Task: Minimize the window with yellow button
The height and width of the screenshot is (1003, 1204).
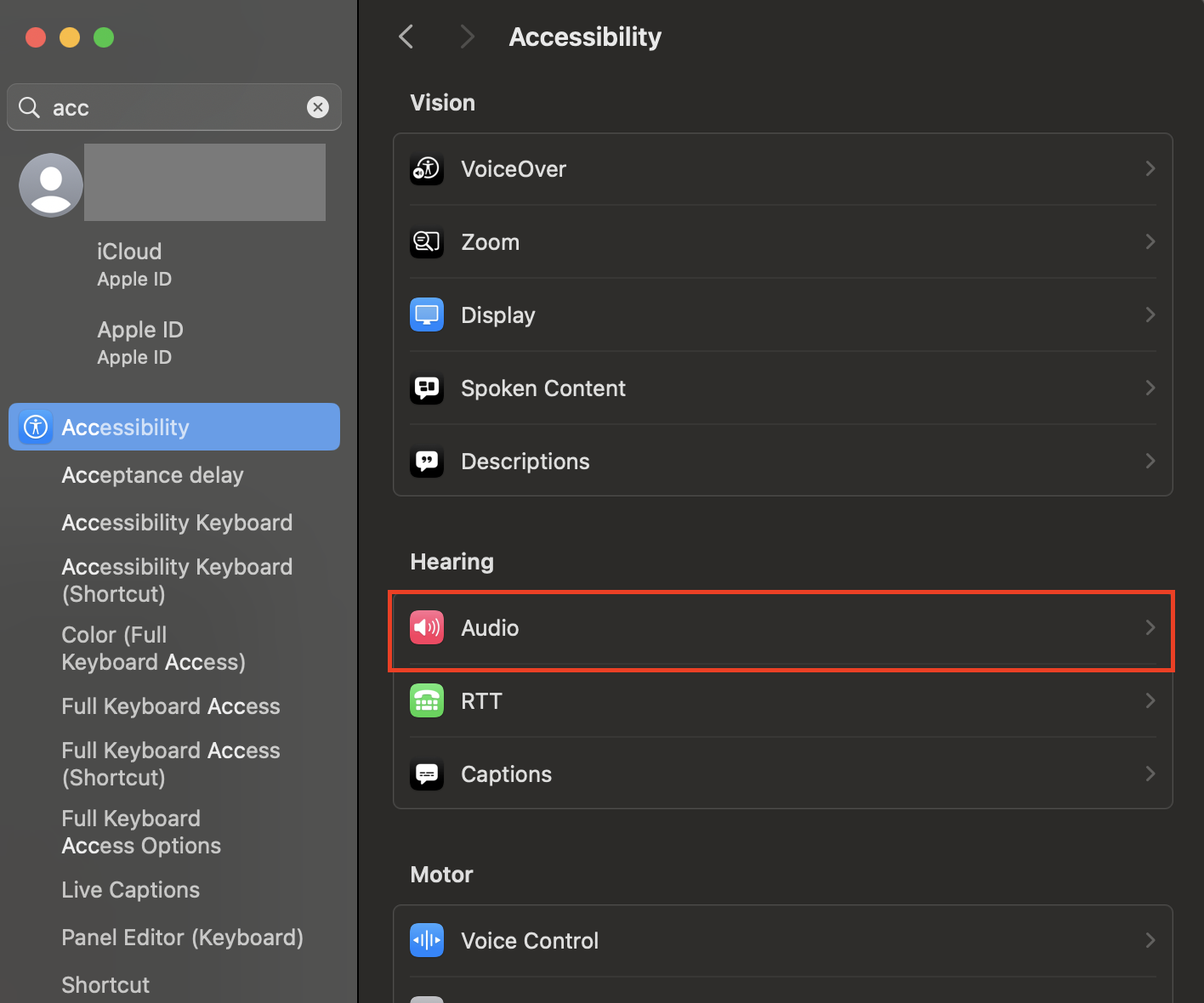Action: [70, 37]
